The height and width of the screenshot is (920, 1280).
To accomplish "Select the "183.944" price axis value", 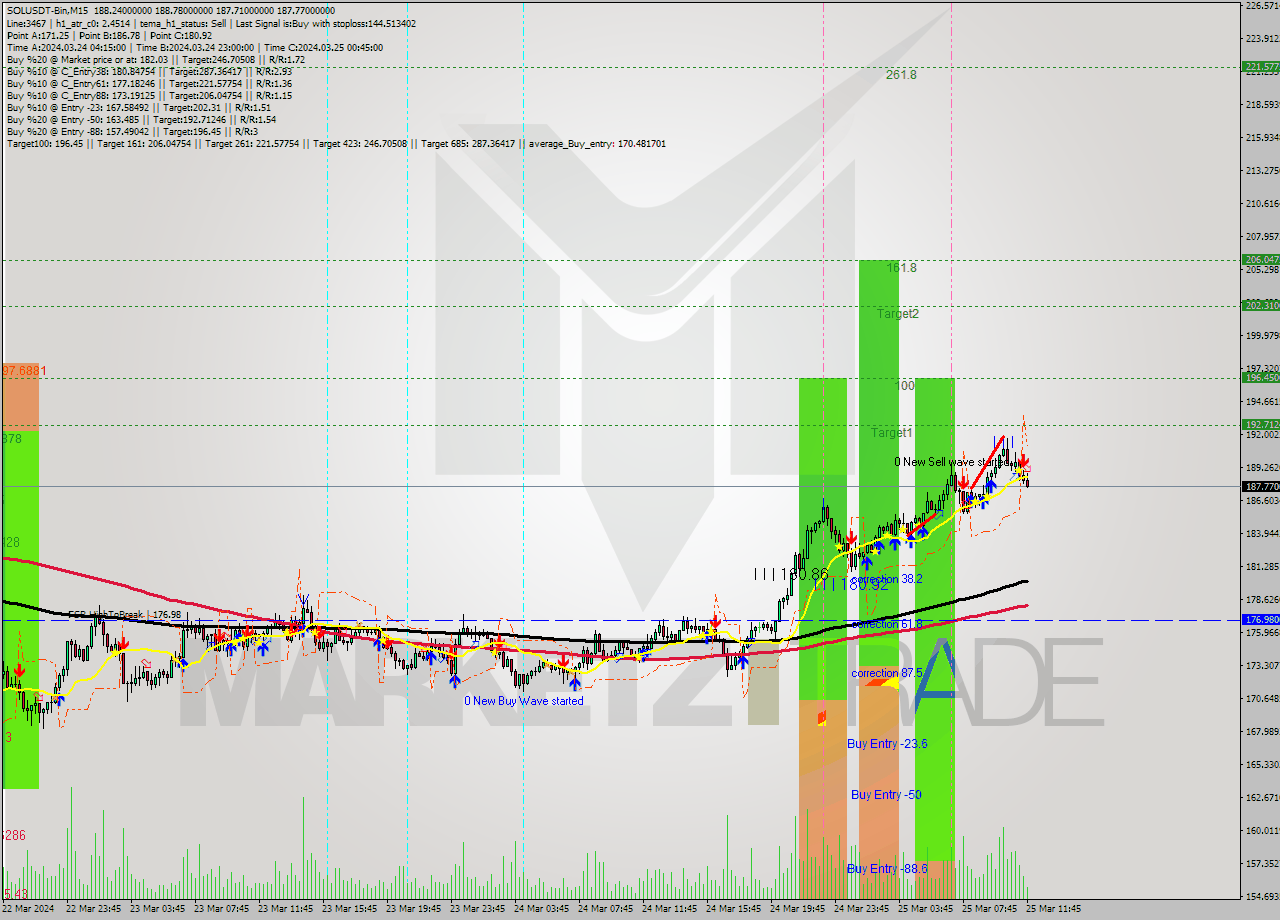I will click(1262, 534).
